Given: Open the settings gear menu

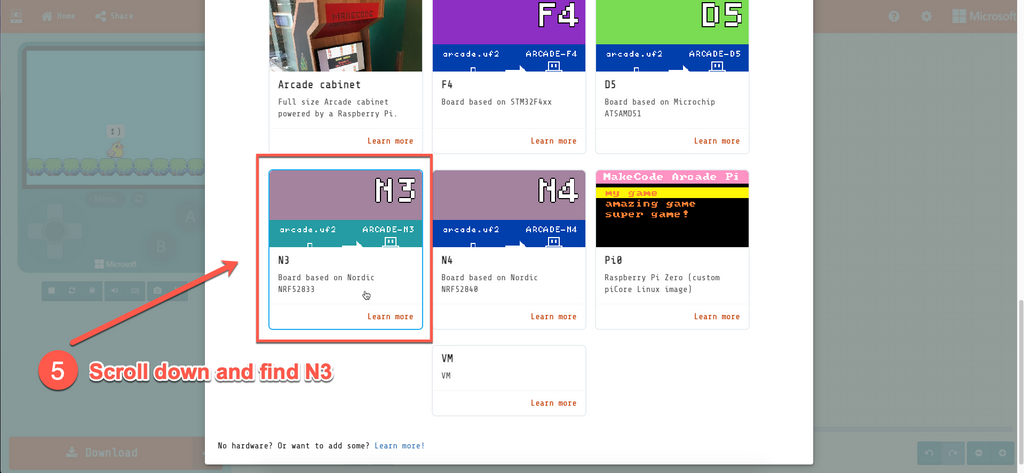Looking at the screenshot, I should coord(926,16).
